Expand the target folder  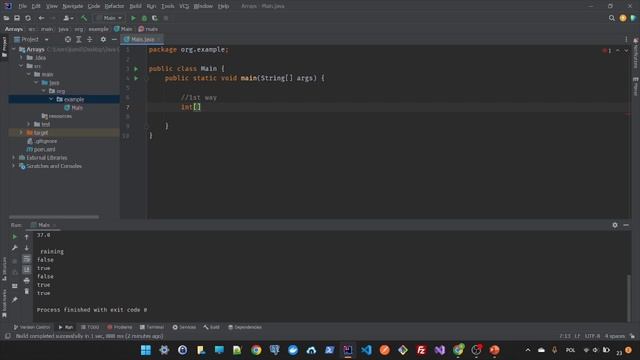click(21, 133)
